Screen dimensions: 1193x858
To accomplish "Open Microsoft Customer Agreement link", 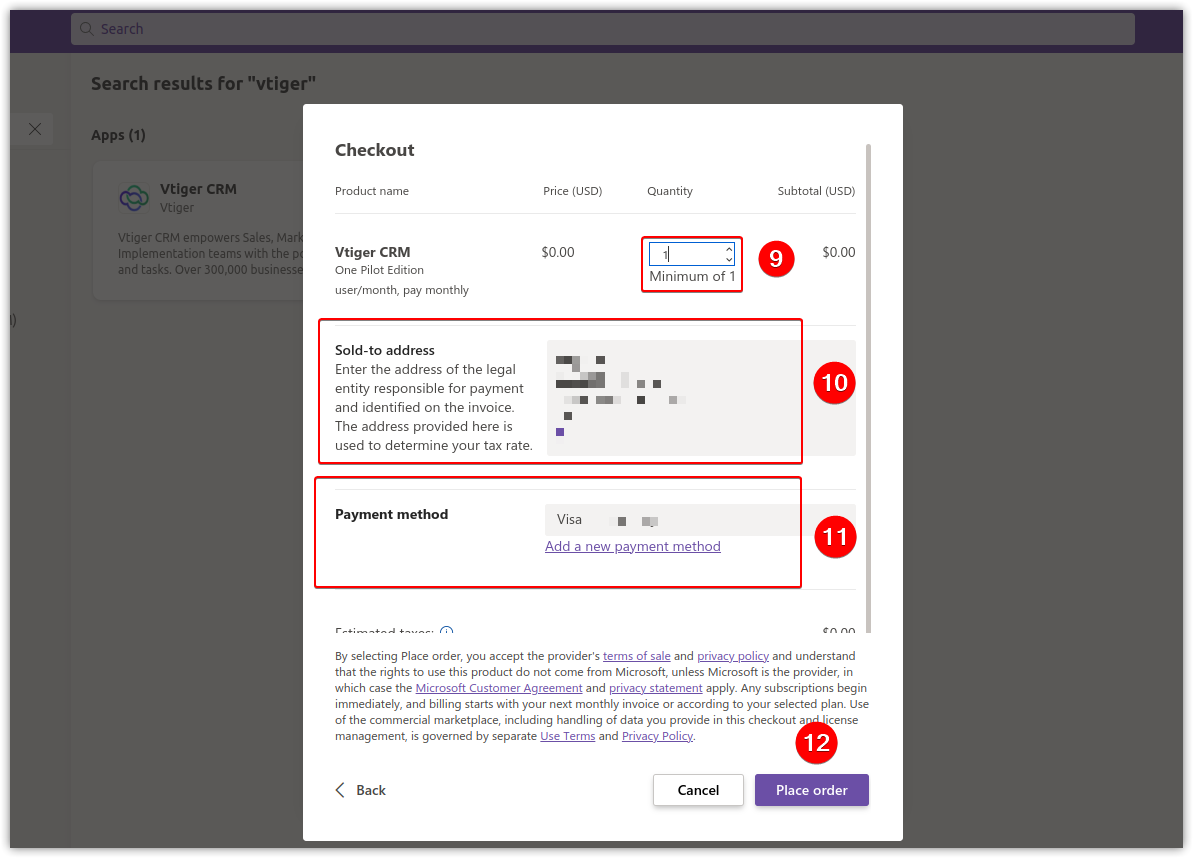I will tap(498, 688).
